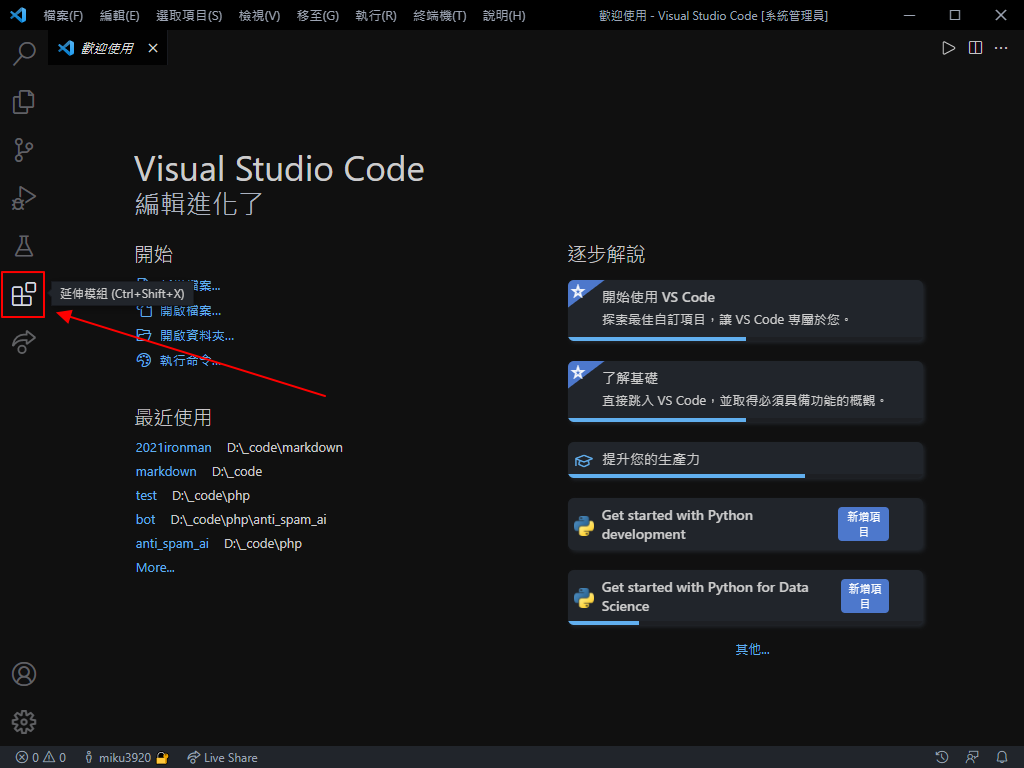
Task: Click miku3920 account in status bar
Action: click(x=126, y=758)
